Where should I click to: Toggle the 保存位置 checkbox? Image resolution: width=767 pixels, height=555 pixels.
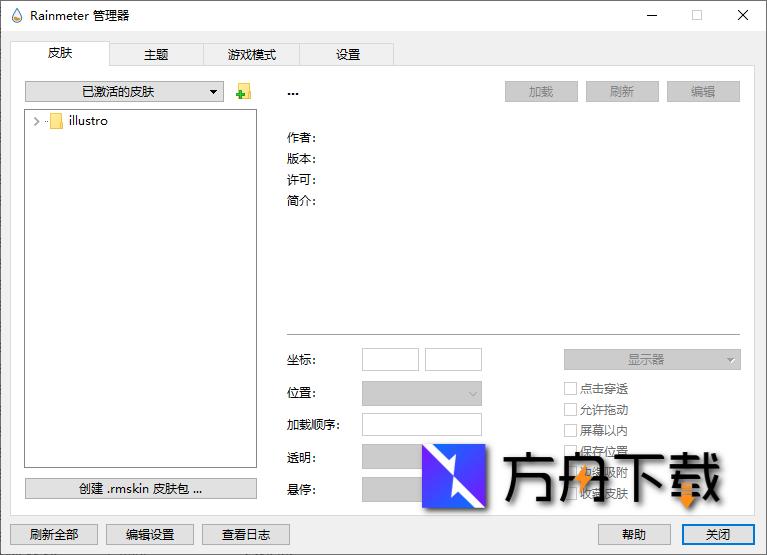coord(570,450)
